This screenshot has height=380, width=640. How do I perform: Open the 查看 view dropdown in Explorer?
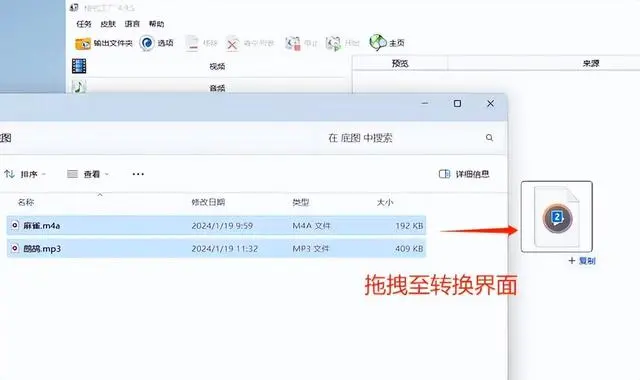[88, 174]
